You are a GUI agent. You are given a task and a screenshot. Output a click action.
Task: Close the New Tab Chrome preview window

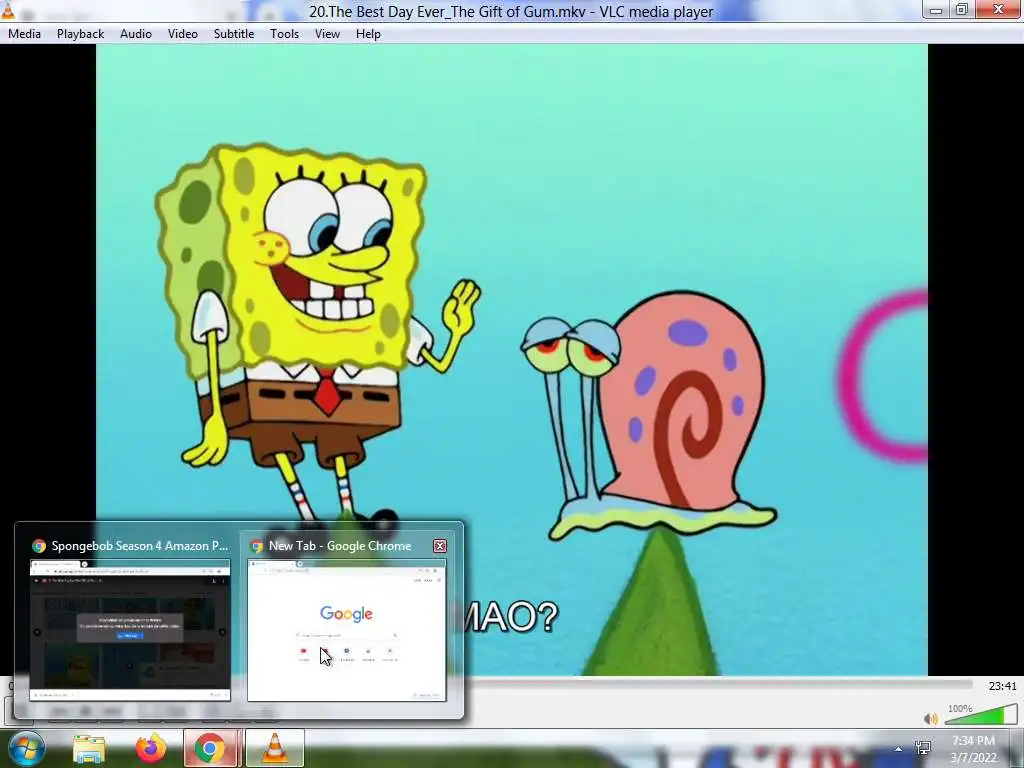(x=440, y=546)
